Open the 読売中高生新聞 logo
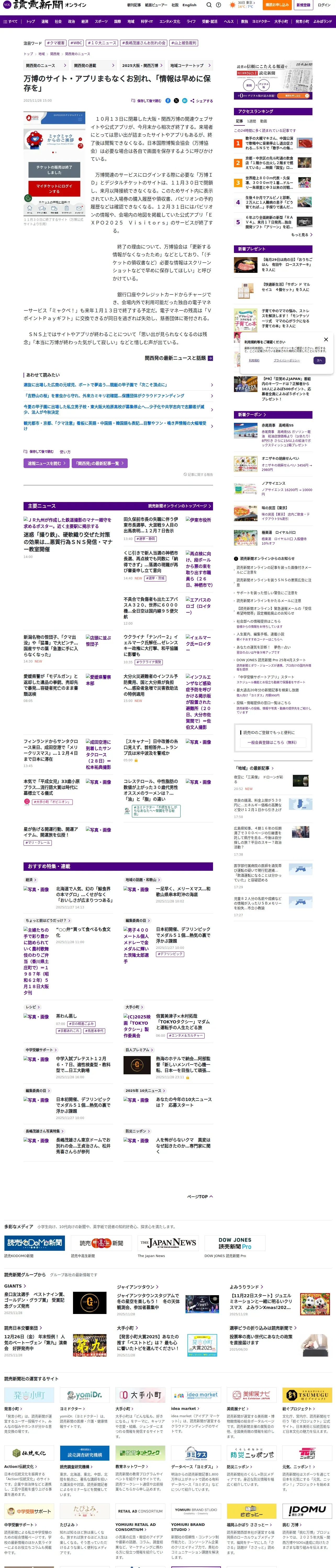 click(101, 1242)
